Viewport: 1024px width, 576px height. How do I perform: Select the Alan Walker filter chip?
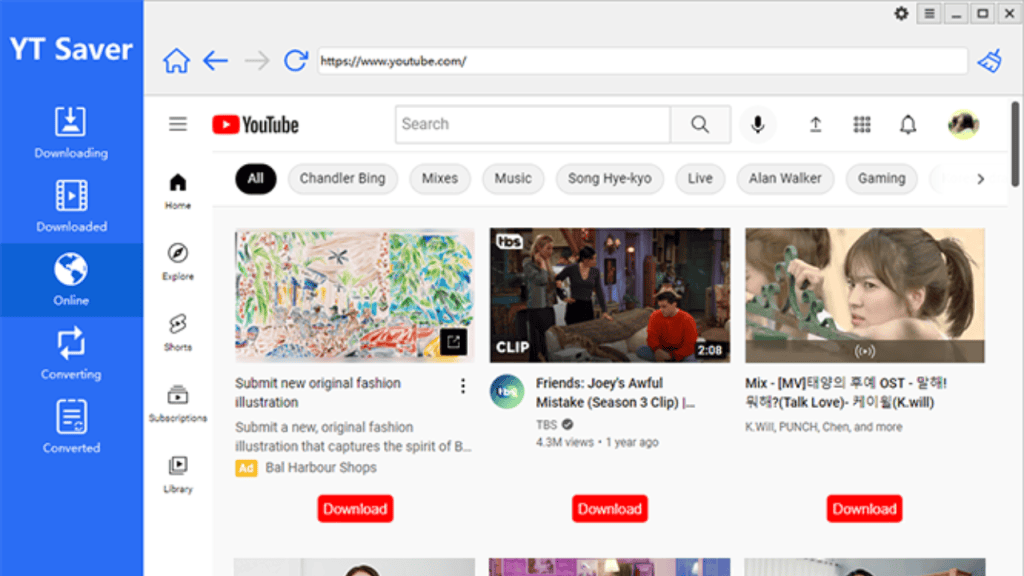(785, 179)
